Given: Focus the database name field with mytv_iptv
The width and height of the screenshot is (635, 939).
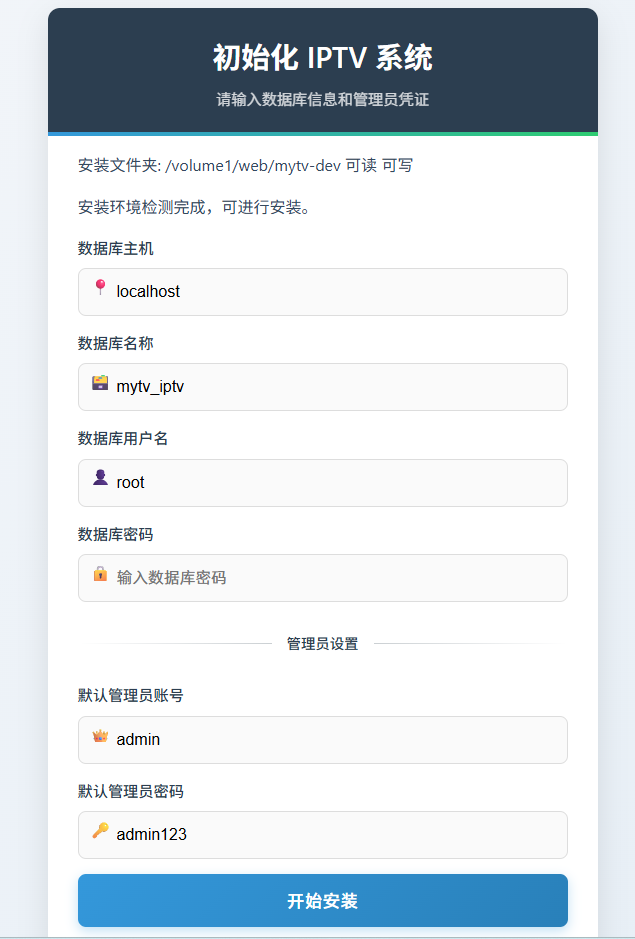Looking at the screenshot, I should pos(323,387).
